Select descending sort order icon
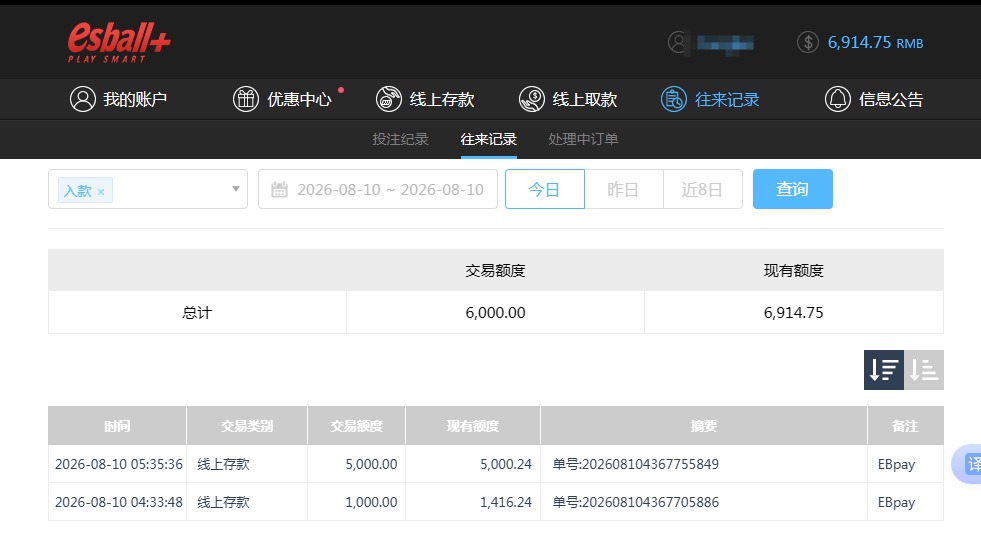 point(883,370)
